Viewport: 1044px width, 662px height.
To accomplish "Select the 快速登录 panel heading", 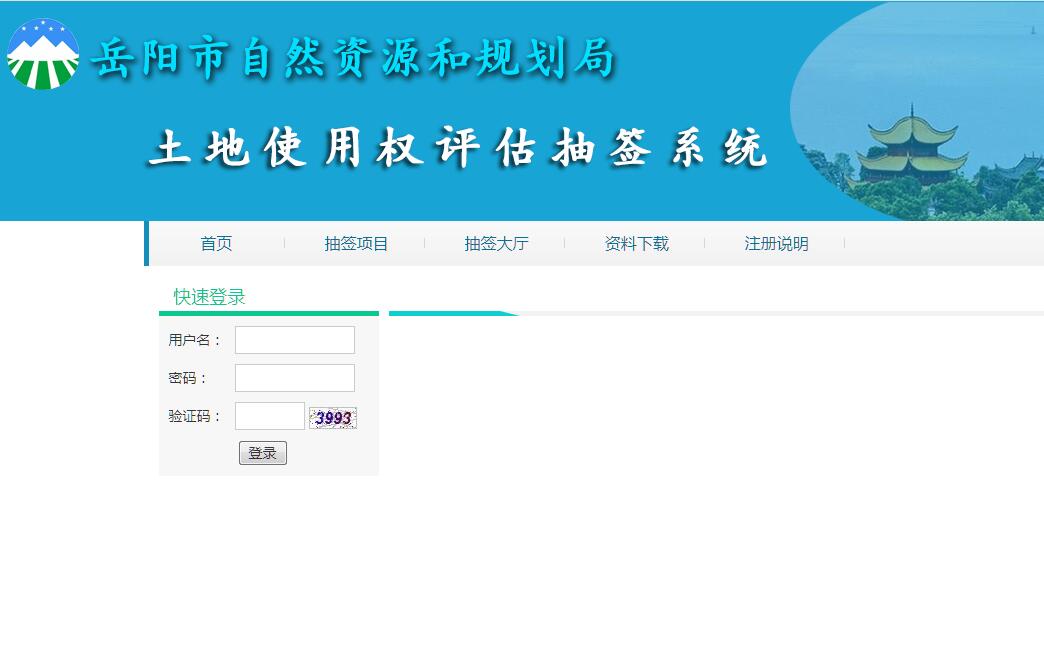I will (209, 297).
